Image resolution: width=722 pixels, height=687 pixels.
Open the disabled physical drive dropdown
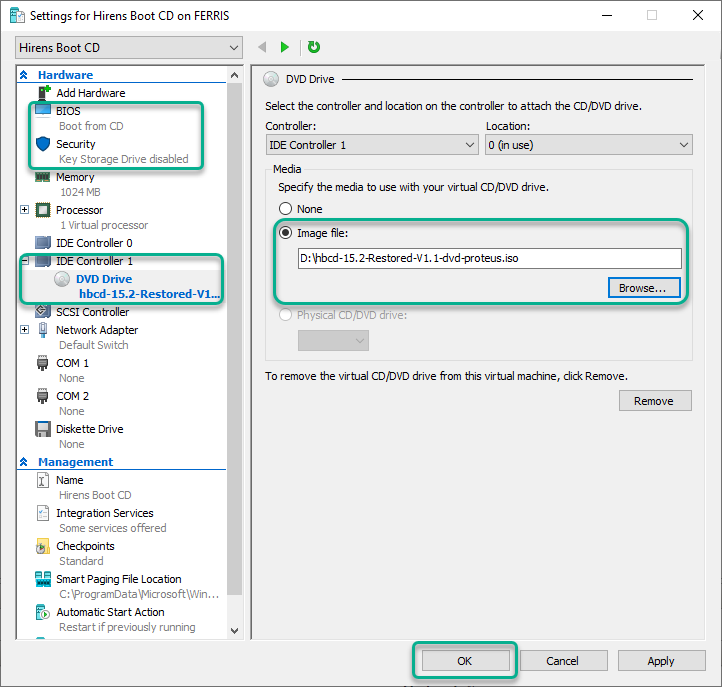(333, 341)
